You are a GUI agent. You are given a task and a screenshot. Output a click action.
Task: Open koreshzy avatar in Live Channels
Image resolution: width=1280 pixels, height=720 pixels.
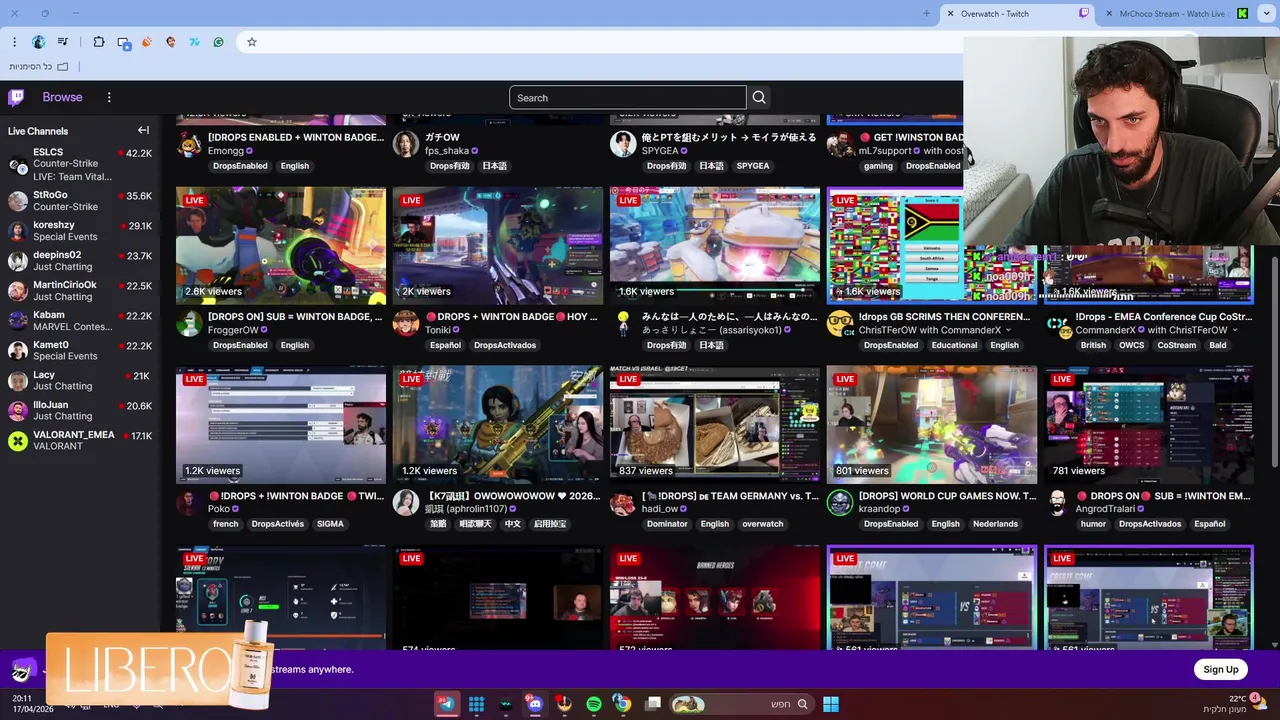pyautogui.click(x=18, y=231)
